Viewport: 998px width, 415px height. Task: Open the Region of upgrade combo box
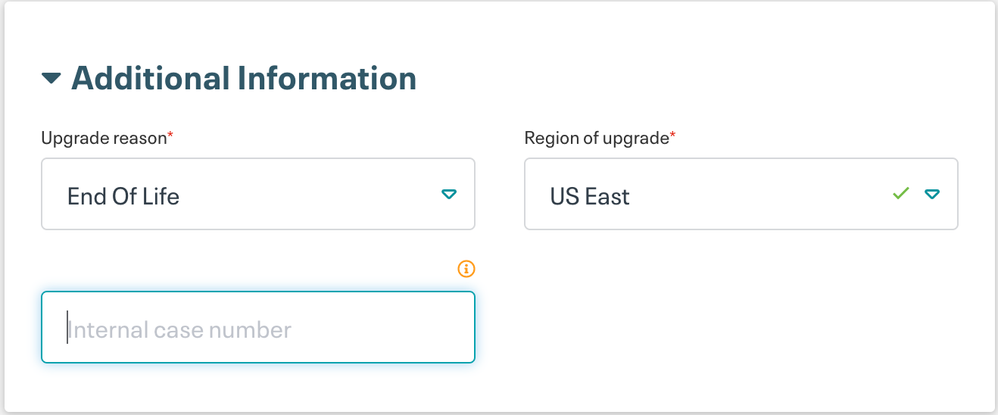click(741, 194)
